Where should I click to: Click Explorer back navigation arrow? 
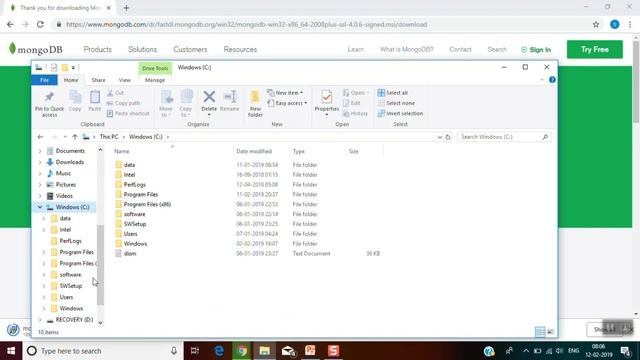click(x=40, y=137)
